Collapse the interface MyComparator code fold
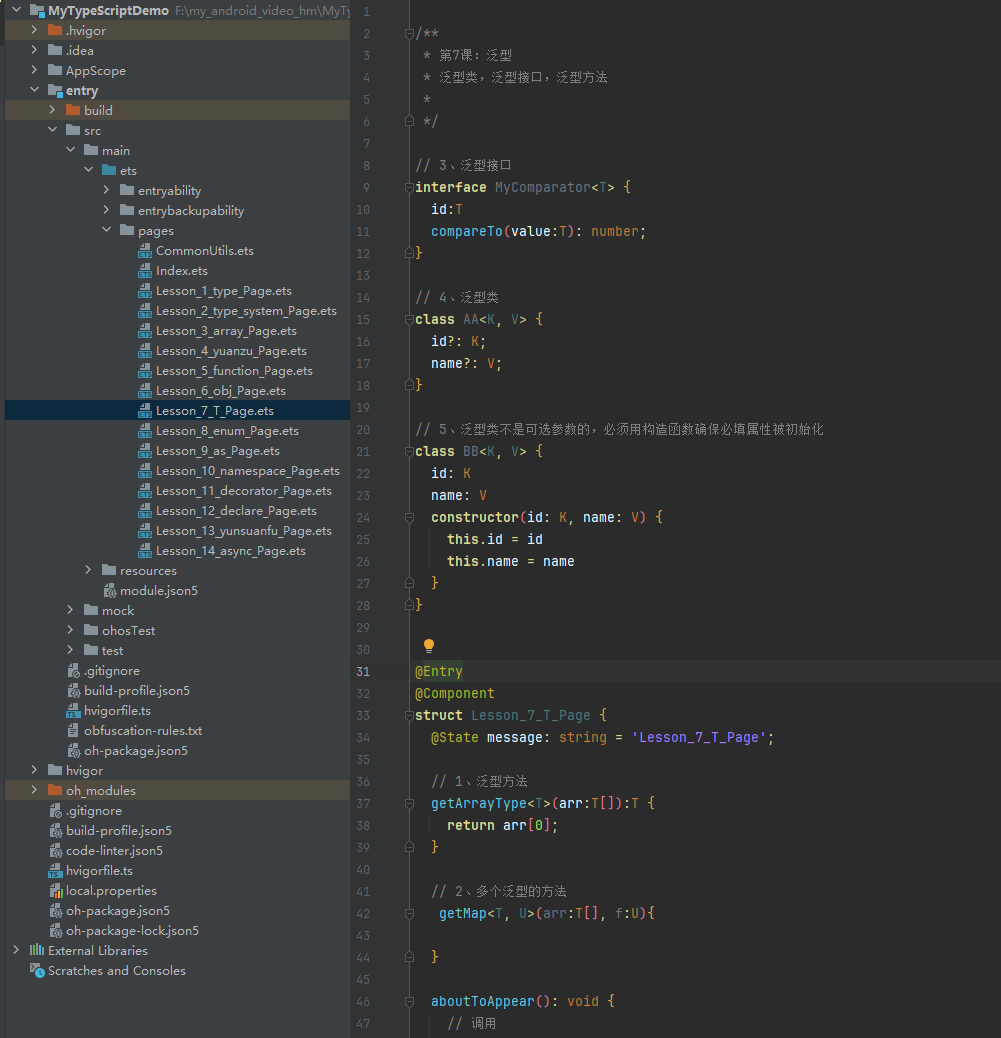The height and width of the screenshot is (1038, 1001). 409,187
